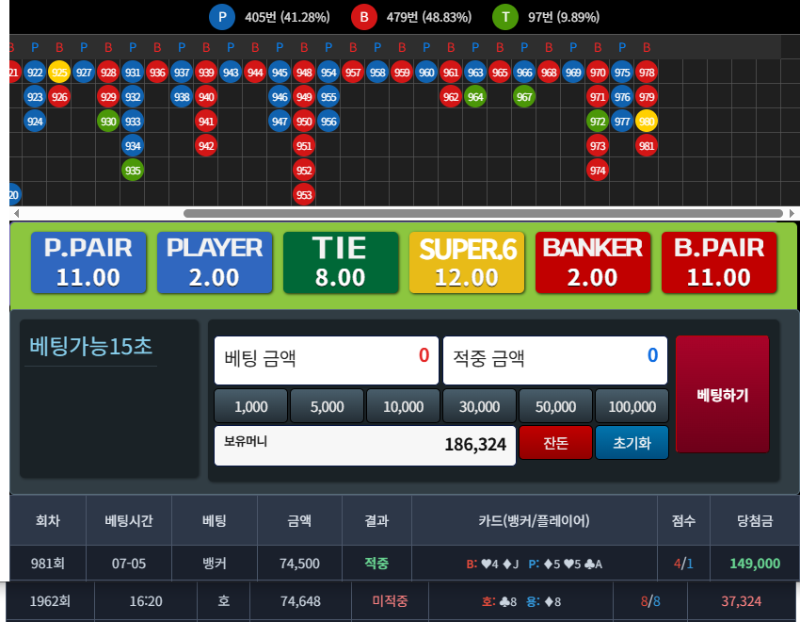Bet on PLAYER 2.00
Image resolution: width=800 pixels, height=622 pixels.
pos(214,262)
